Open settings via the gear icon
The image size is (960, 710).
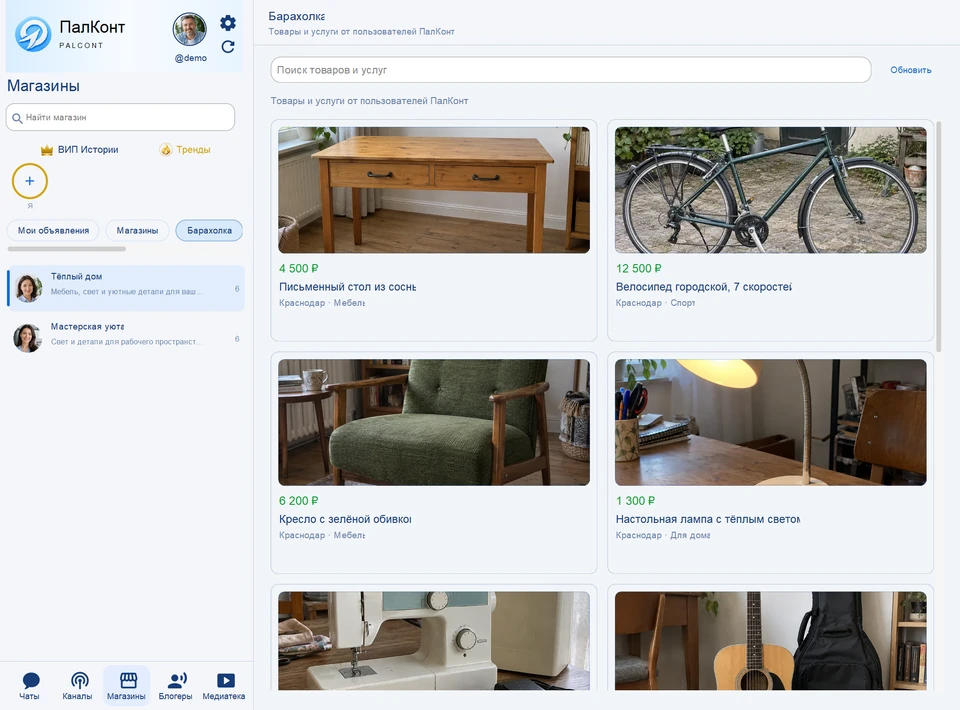(228, 23)
